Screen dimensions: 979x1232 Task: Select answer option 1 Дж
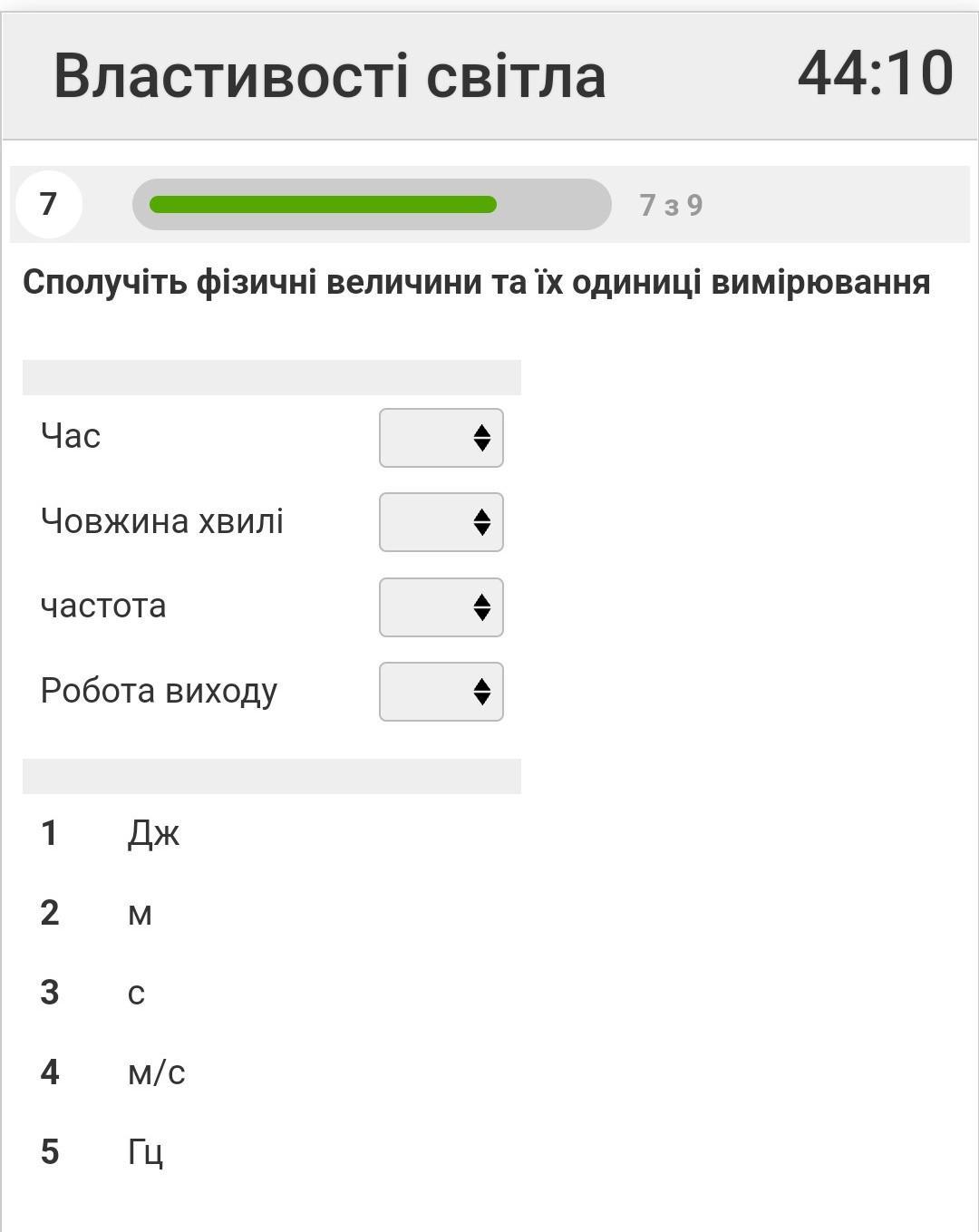(x=154, y=833)
